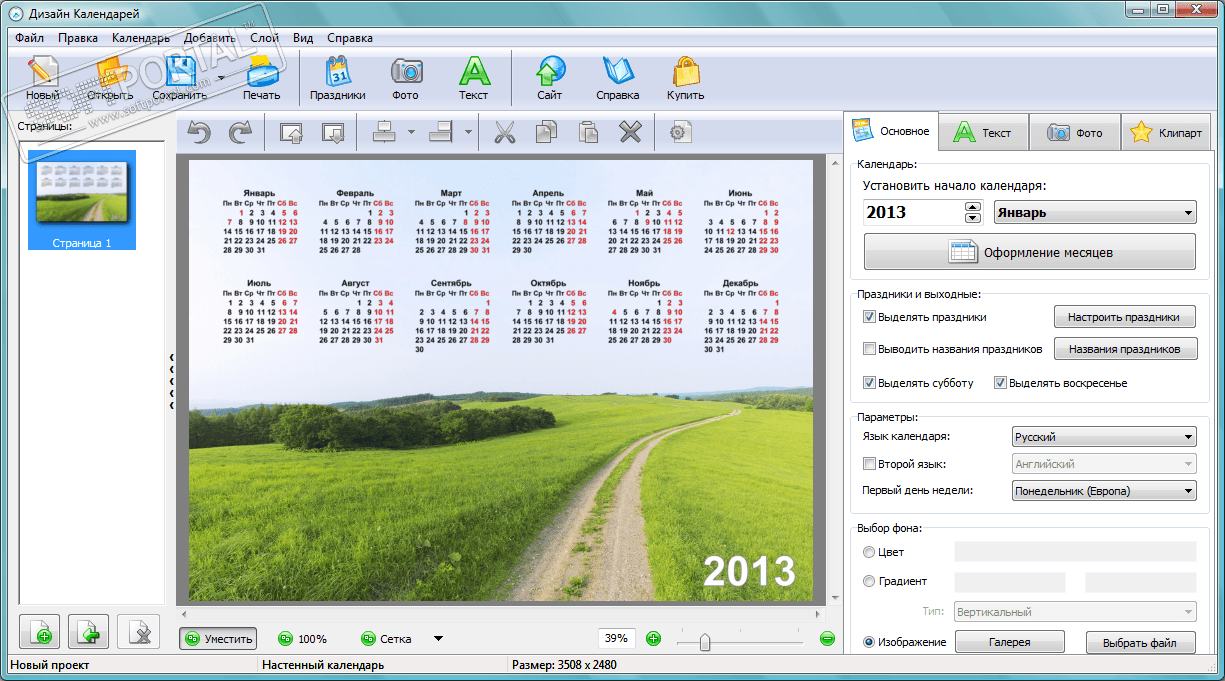The height and width of the screenshot is (681, 1225).
Task: Bring layer forward icon
Action: tap(291, 132)
